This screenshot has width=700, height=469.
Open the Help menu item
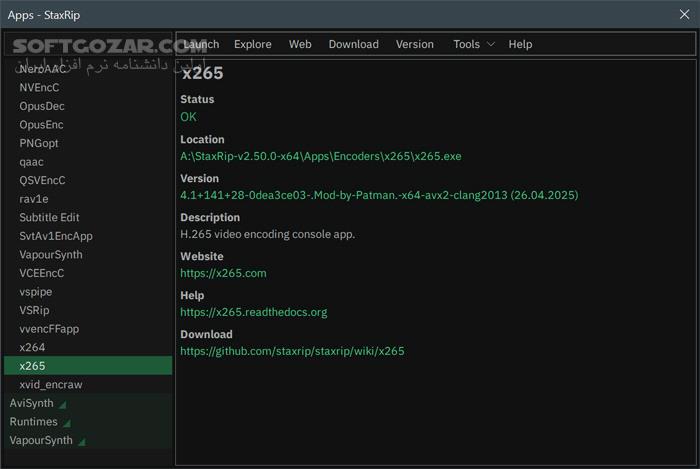coord(520,44)
